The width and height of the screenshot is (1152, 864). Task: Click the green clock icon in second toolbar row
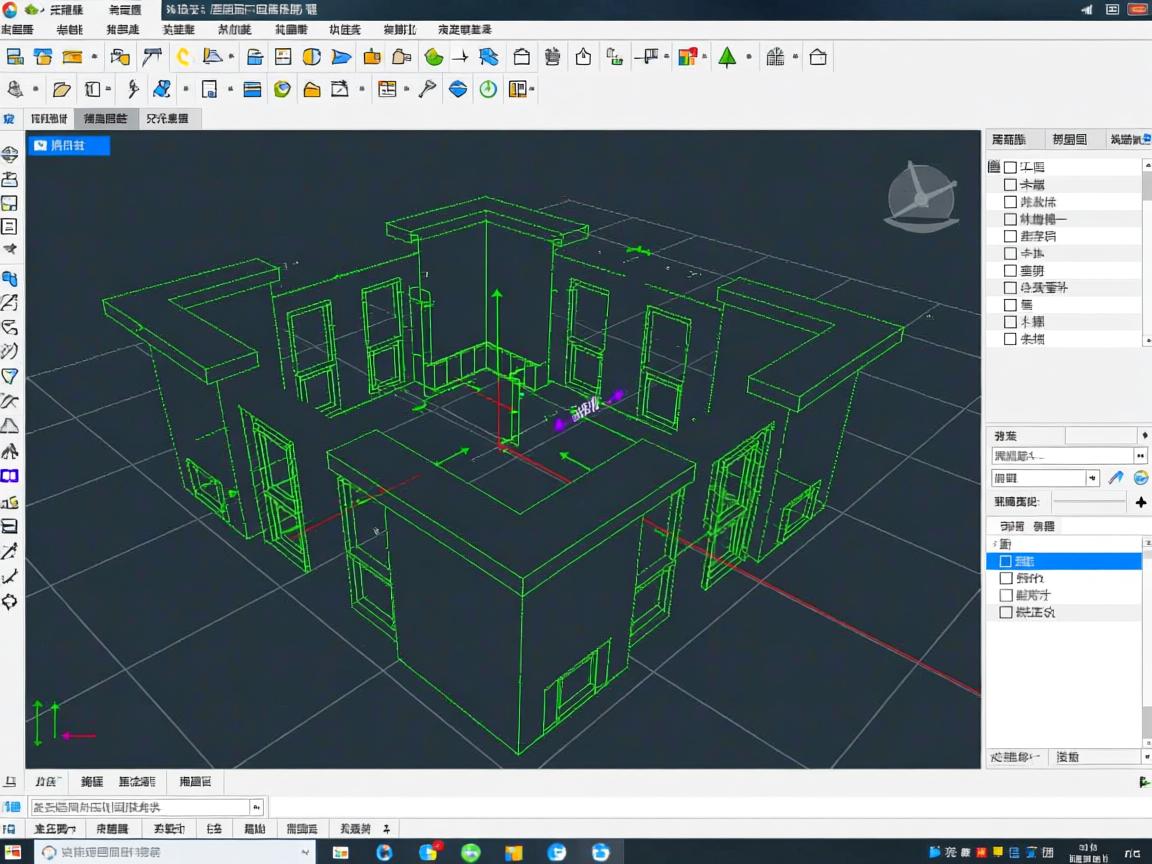(x=488, y=89)
